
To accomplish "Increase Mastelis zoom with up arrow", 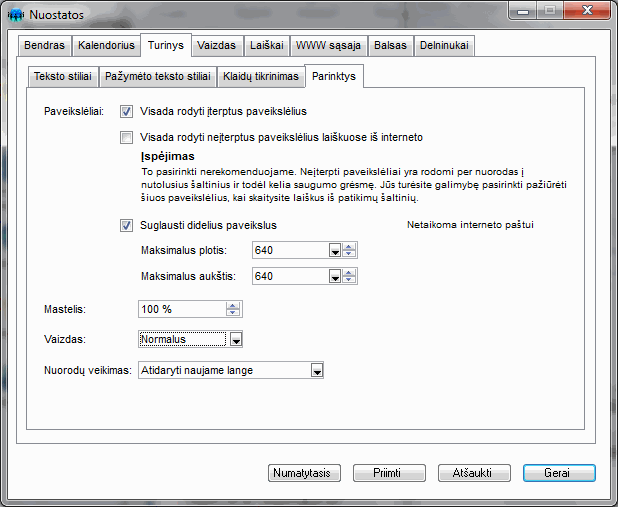I will pyautogui.click(x=234, y=305).
